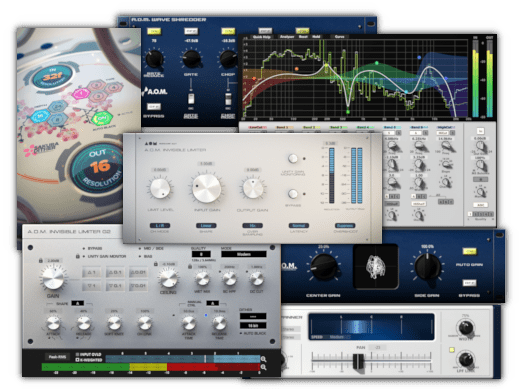Click the Wave Shredder Bypass OFF button
The width and height of the screenshot is (519, 389).
pyautogui.click(x=154, y=106)
